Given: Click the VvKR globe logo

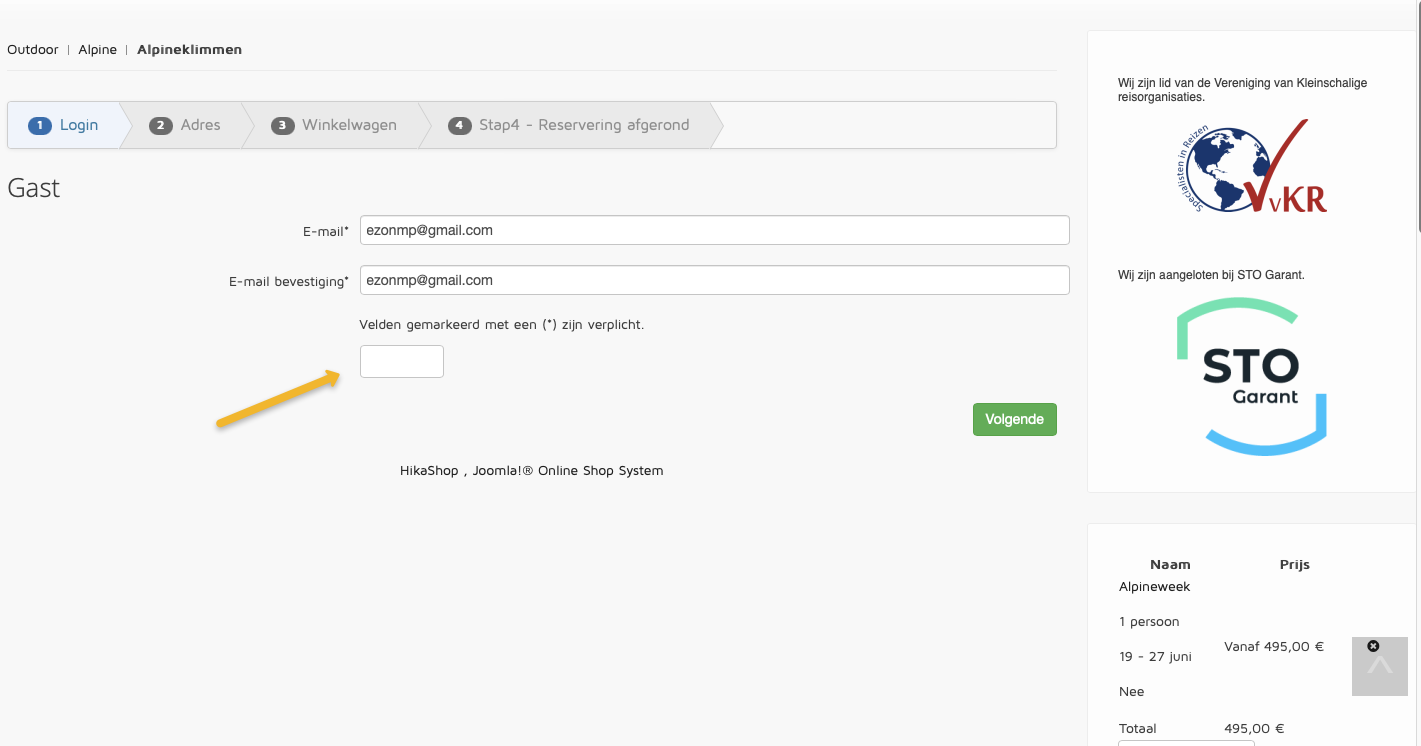Looking at the screenshot, I should pos(1250,167).
